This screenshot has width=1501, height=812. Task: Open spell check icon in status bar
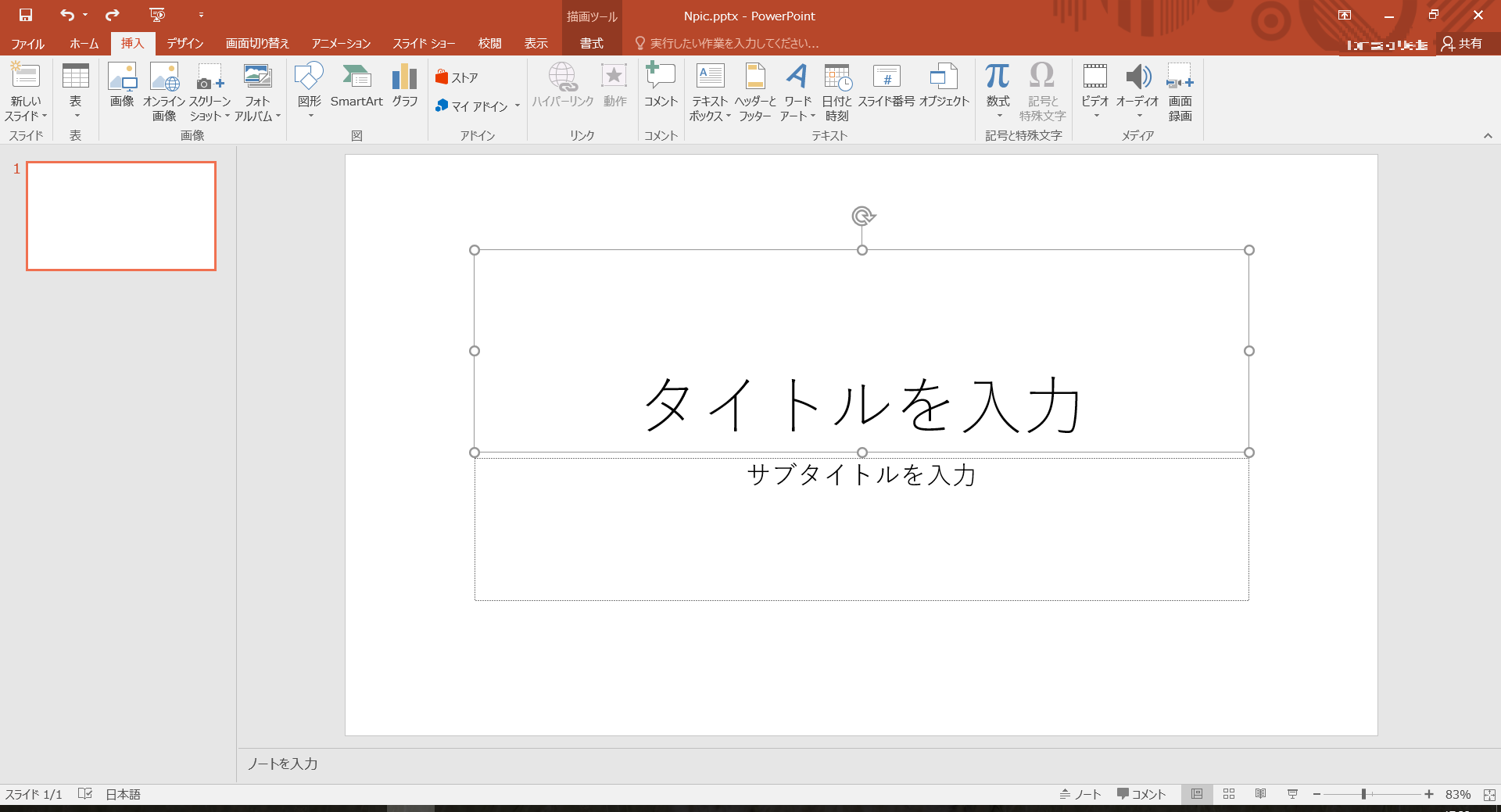(x=85, y=794)
